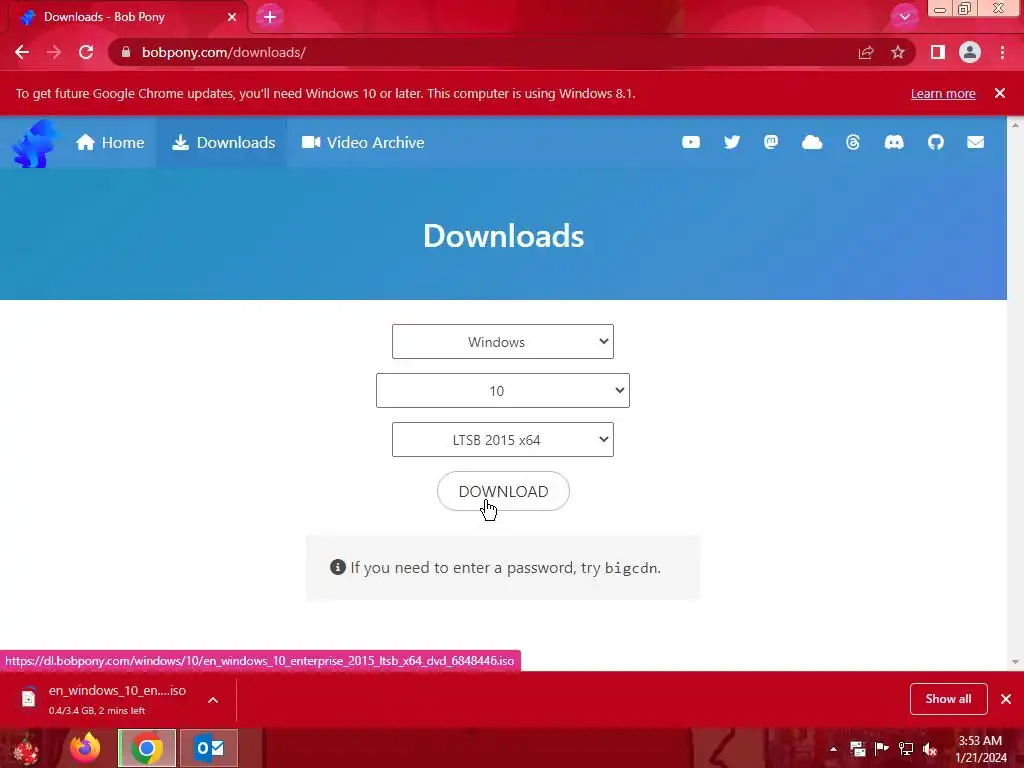Screen dimensions: 1024x768
Task: Go back to the previous page
Action: click(x=22, y=52)
